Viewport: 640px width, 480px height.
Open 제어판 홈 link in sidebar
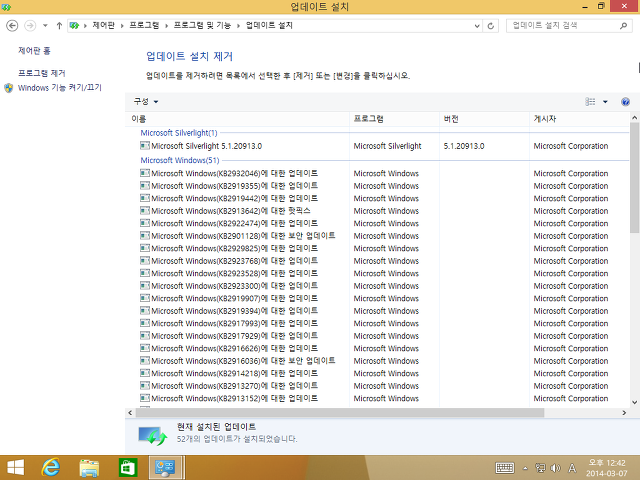click(34, 51)
